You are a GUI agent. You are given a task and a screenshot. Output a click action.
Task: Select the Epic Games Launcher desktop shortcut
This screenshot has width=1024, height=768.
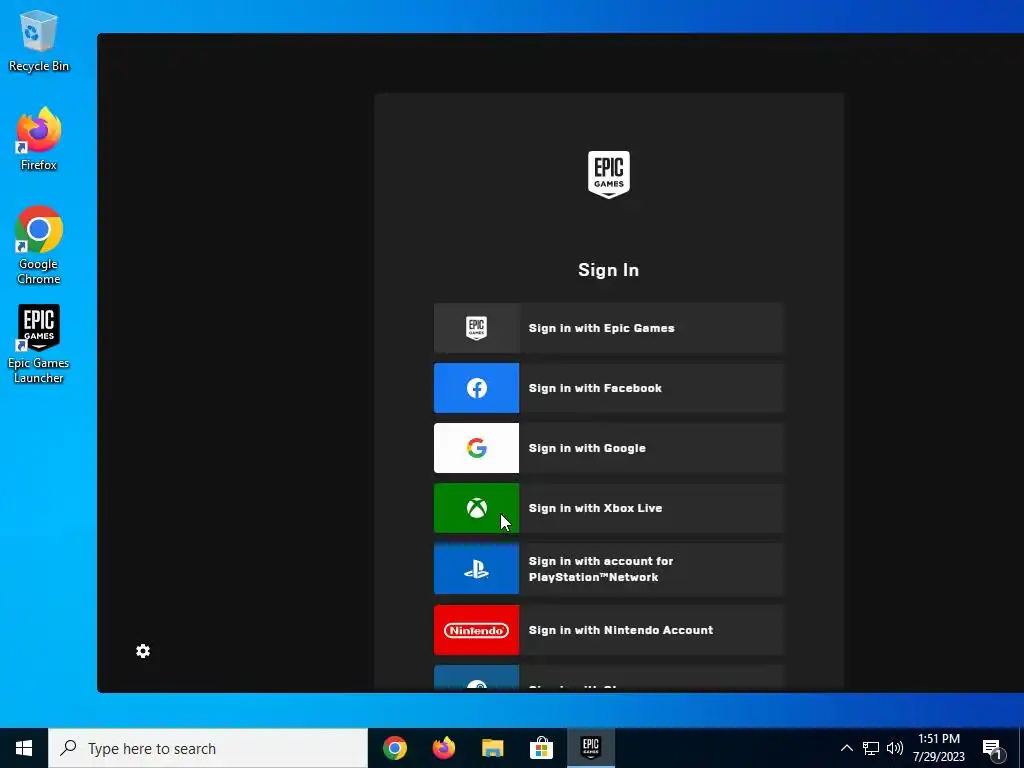click(39, 344)
